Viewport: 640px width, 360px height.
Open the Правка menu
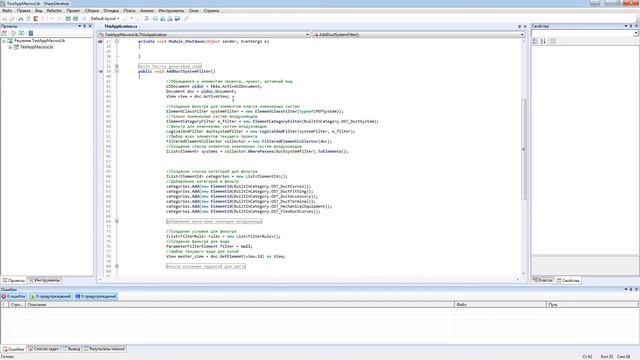pos(24,11)
